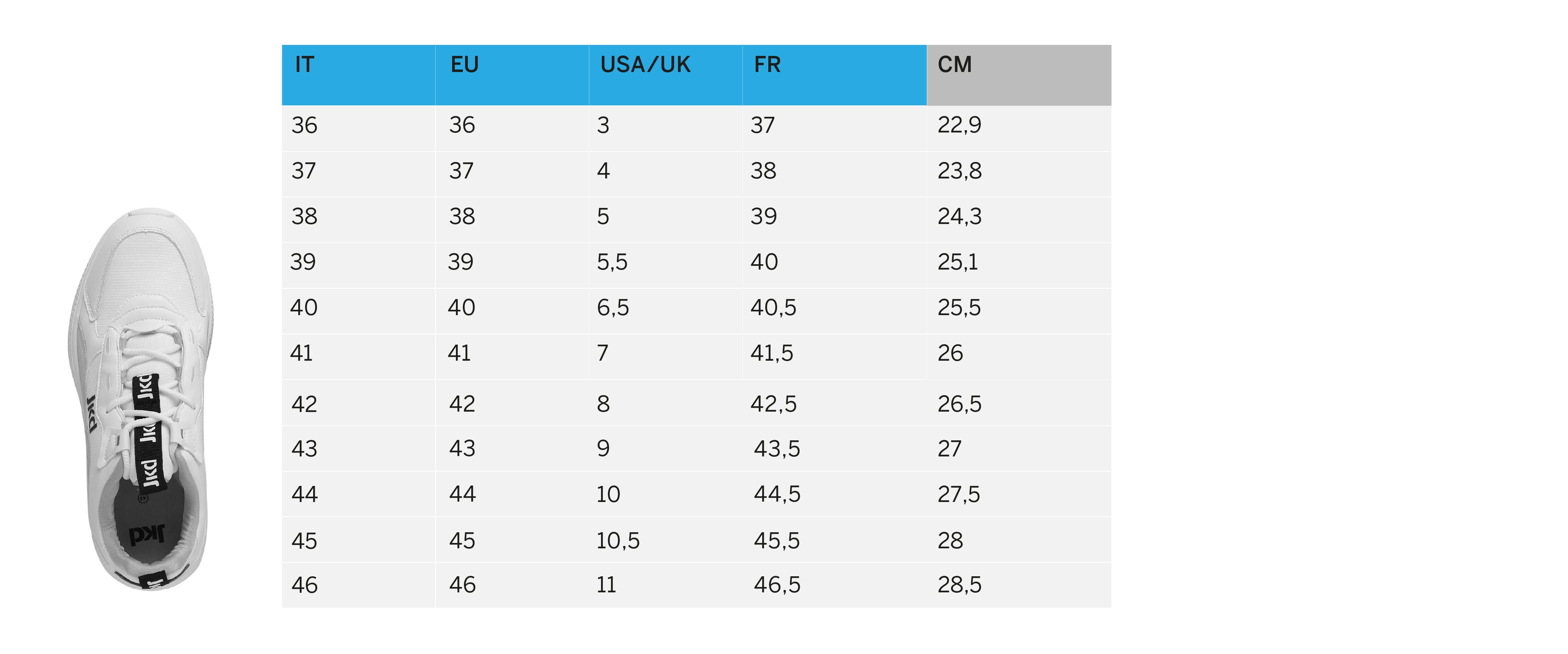This screenshot has height=654, width=1568.
Task: Select the IT column header
Action: [x=304, y=65]
